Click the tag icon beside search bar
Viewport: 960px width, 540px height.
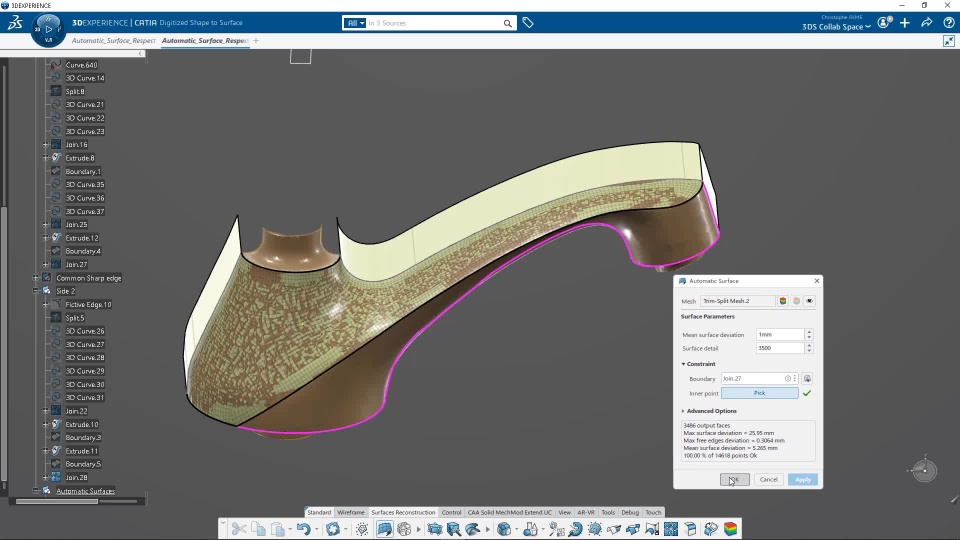(528, 23)
